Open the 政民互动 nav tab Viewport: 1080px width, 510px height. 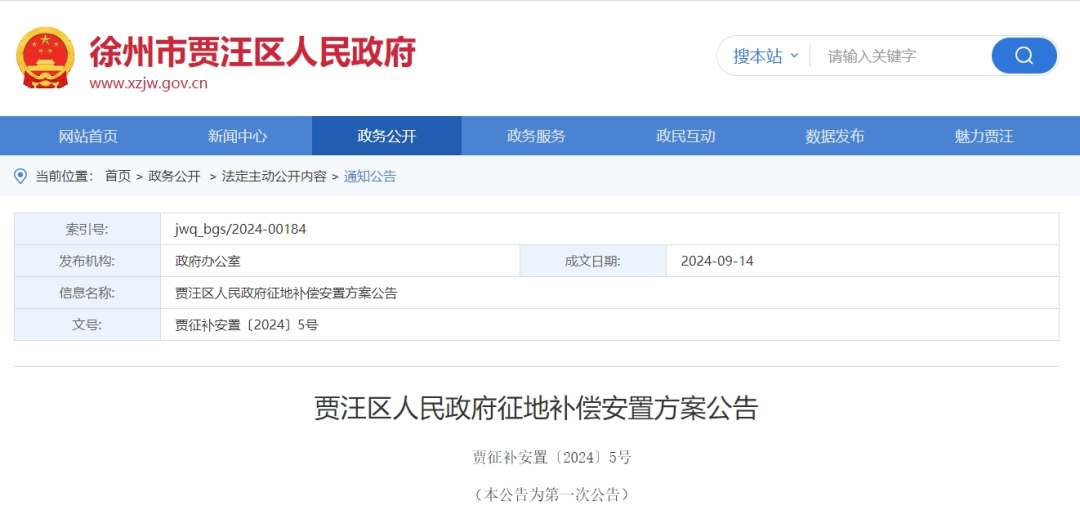[685, 136]
